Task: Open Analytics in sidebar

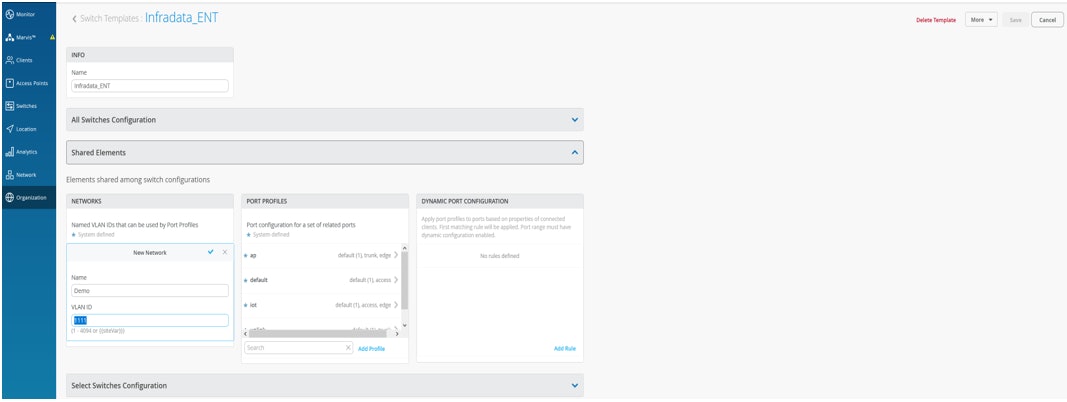Action: (27, 152)
